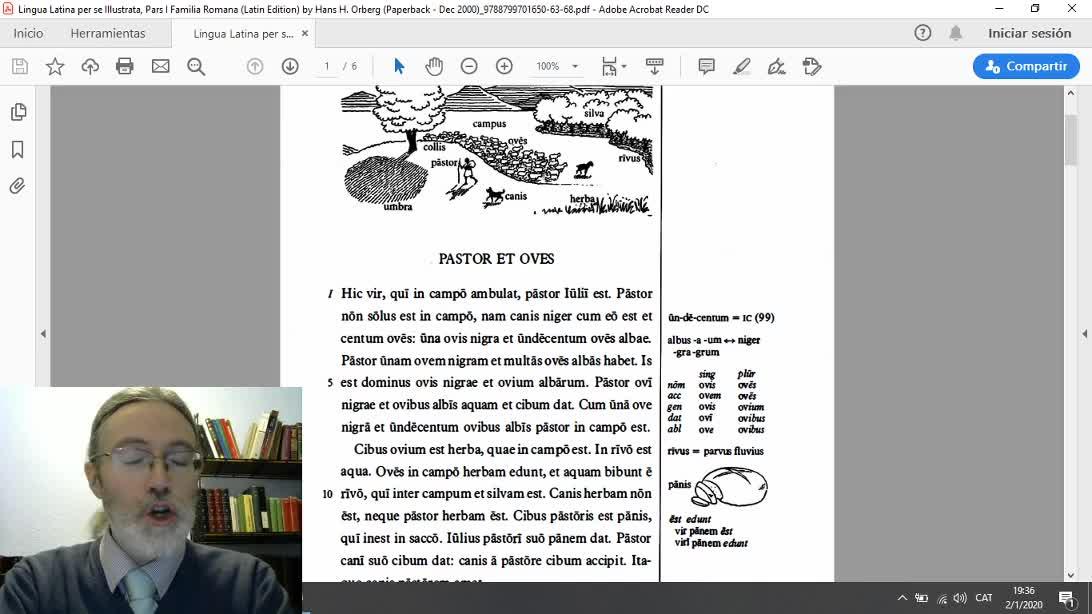Viewport: 1092px width, 614px height.
Task: Open the clock showing 19:36
Action: (1023, 598)
